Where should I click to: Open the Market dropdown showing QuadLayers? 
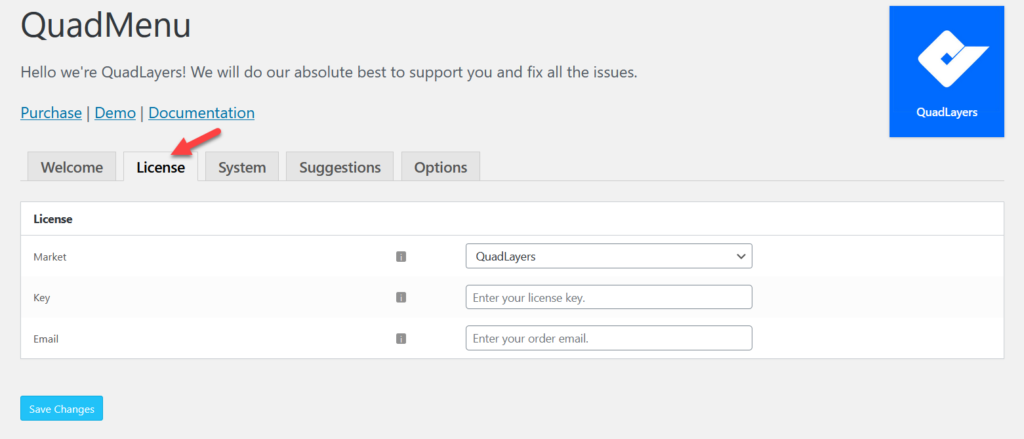[608, 257]
